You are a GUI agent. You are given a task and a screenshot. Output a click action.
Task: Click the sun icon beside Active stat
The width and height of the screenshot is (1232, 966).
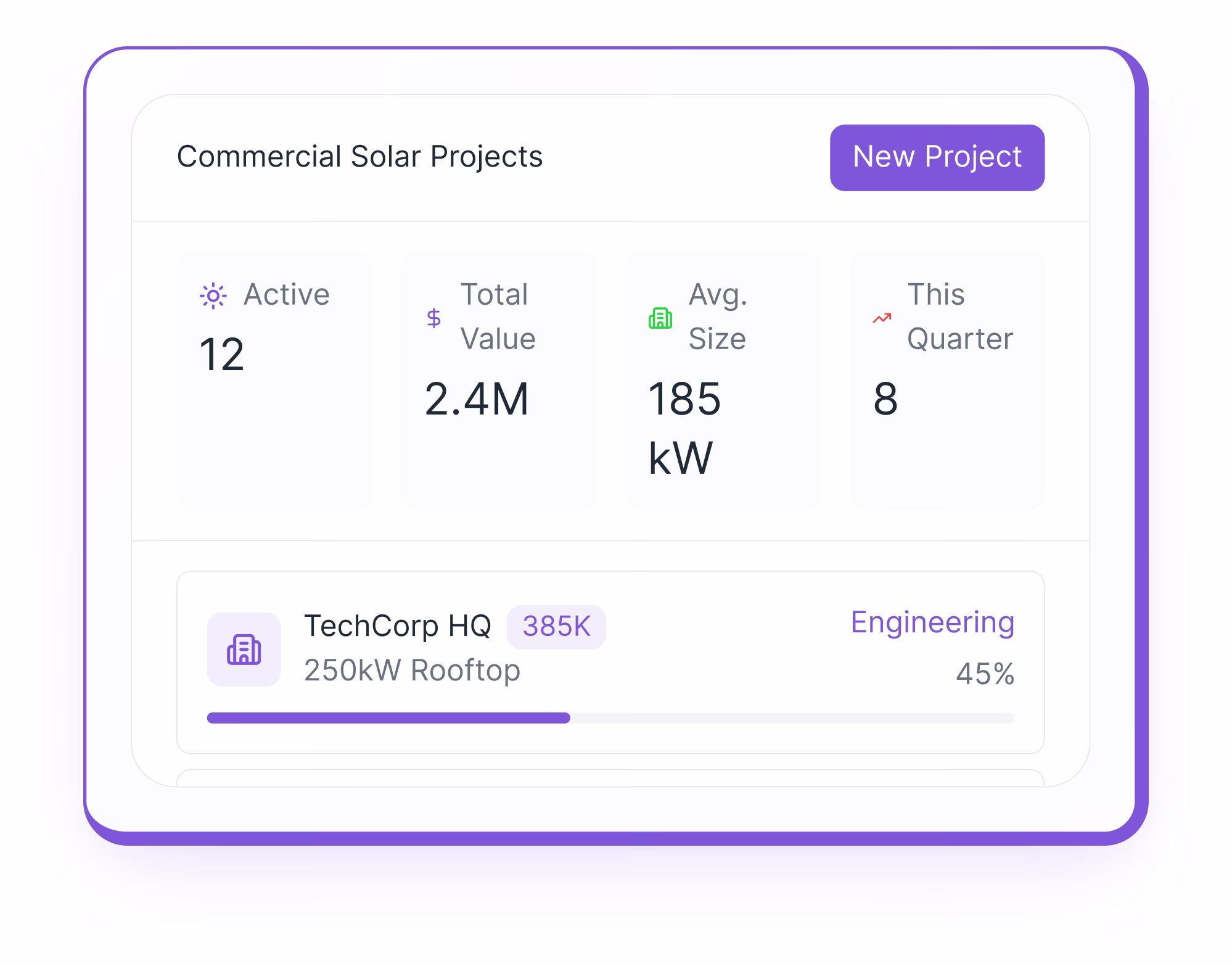[214, 294]
